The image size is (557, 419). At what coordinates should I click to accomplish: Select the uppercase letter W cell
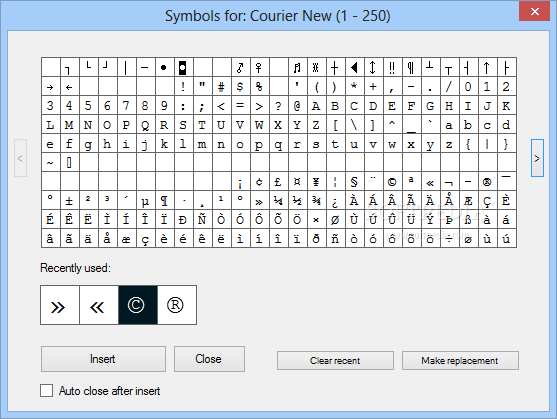[x=259, y=125]
